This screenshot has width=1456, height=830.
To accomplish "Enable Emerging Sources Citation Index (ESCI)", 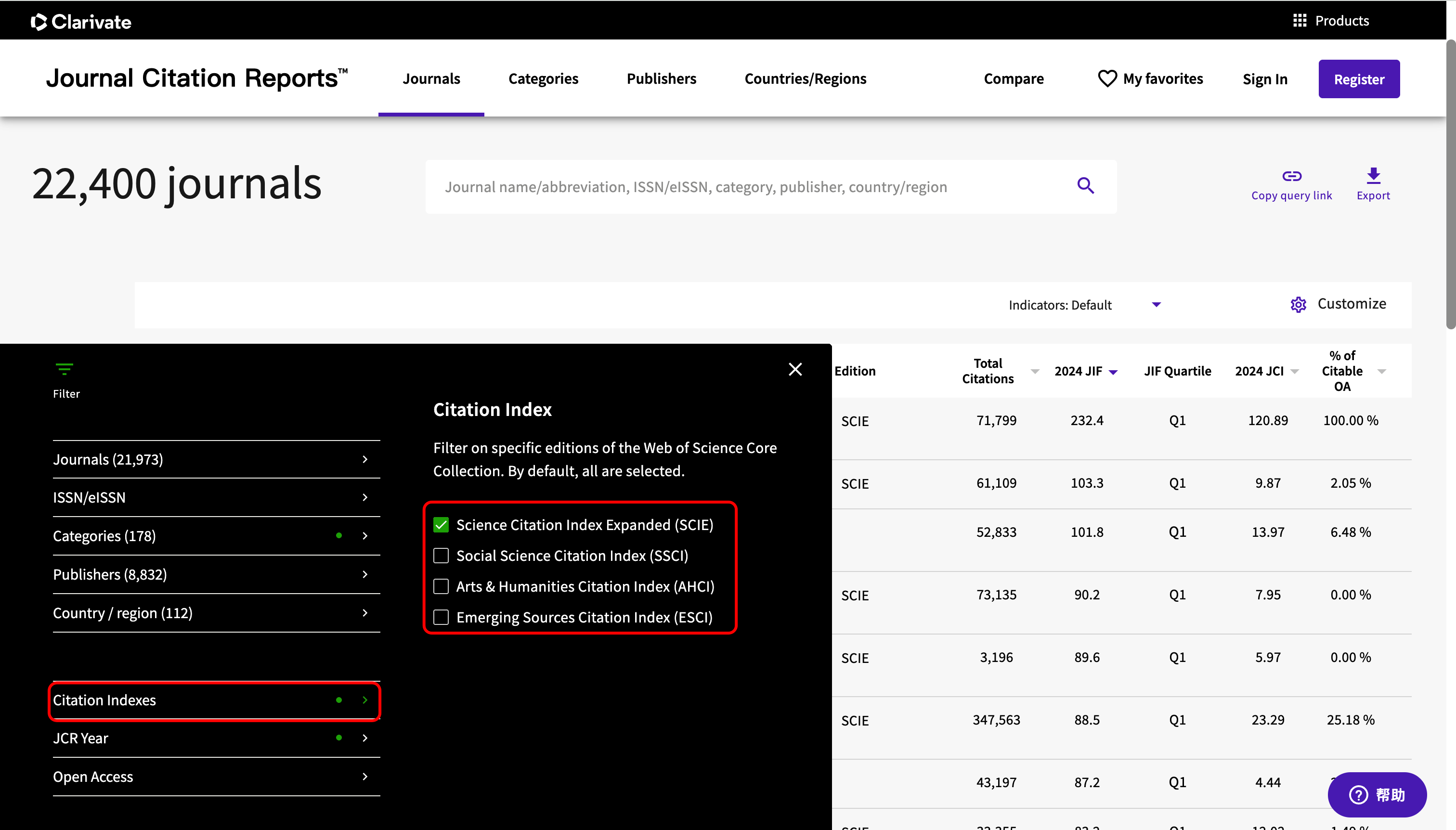I will coord(441,617).
